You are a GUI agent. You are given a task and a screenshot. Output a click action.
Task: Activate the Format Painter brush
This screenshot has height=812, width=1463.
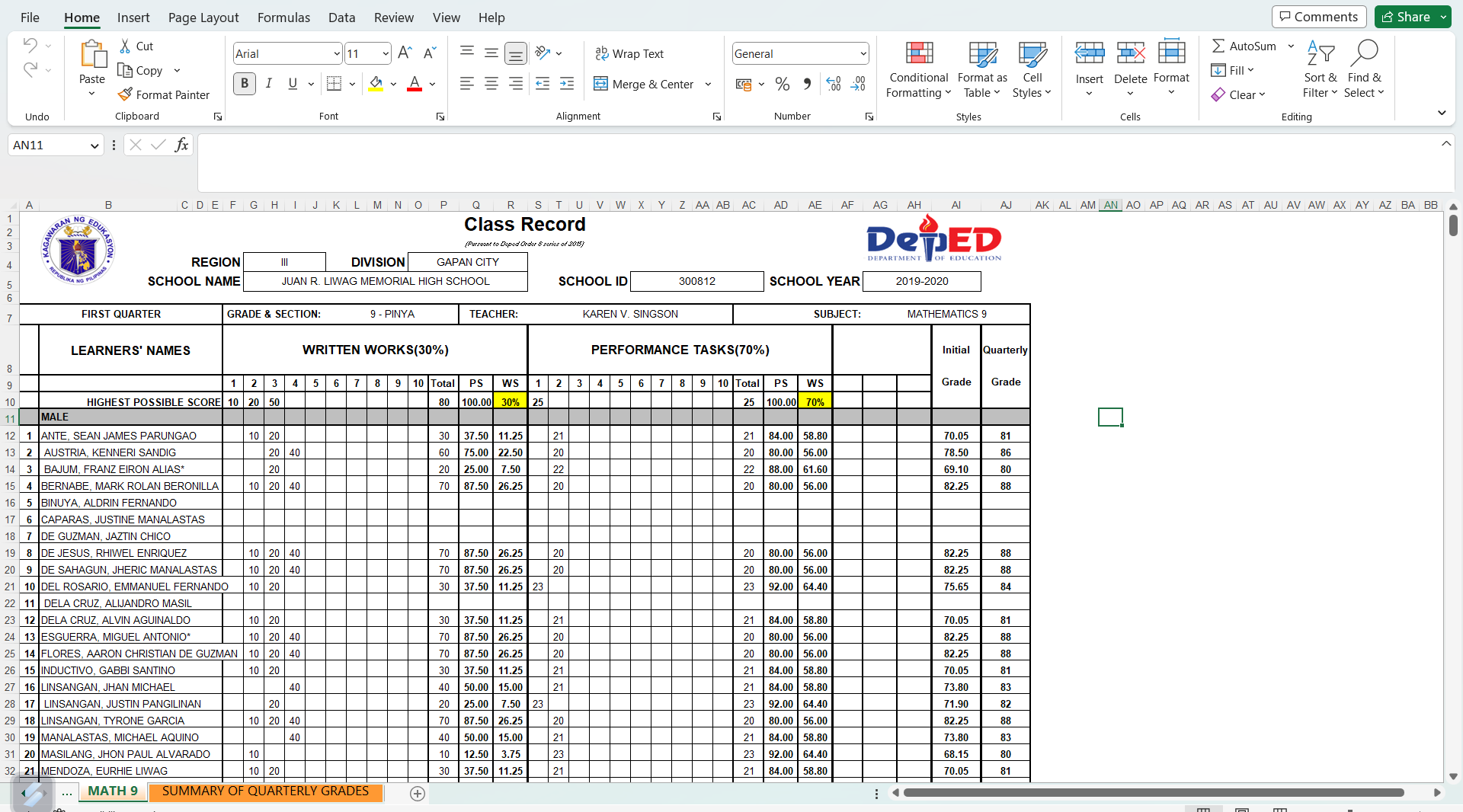tap(126, 94)
